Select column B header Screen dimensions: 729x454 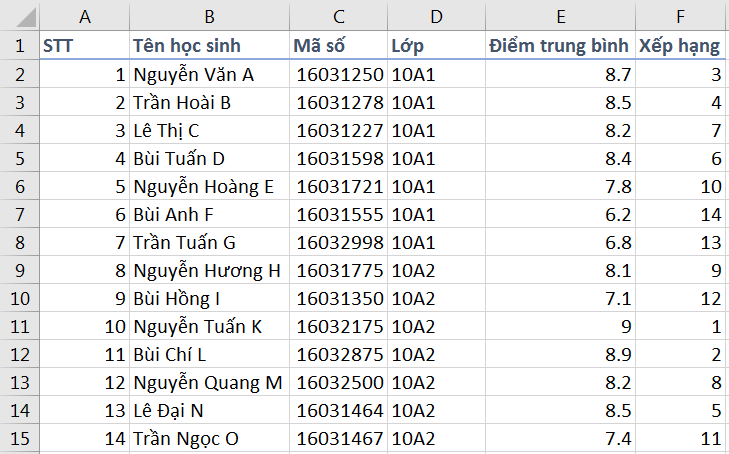pyautogui.click(x=209, y=17)
